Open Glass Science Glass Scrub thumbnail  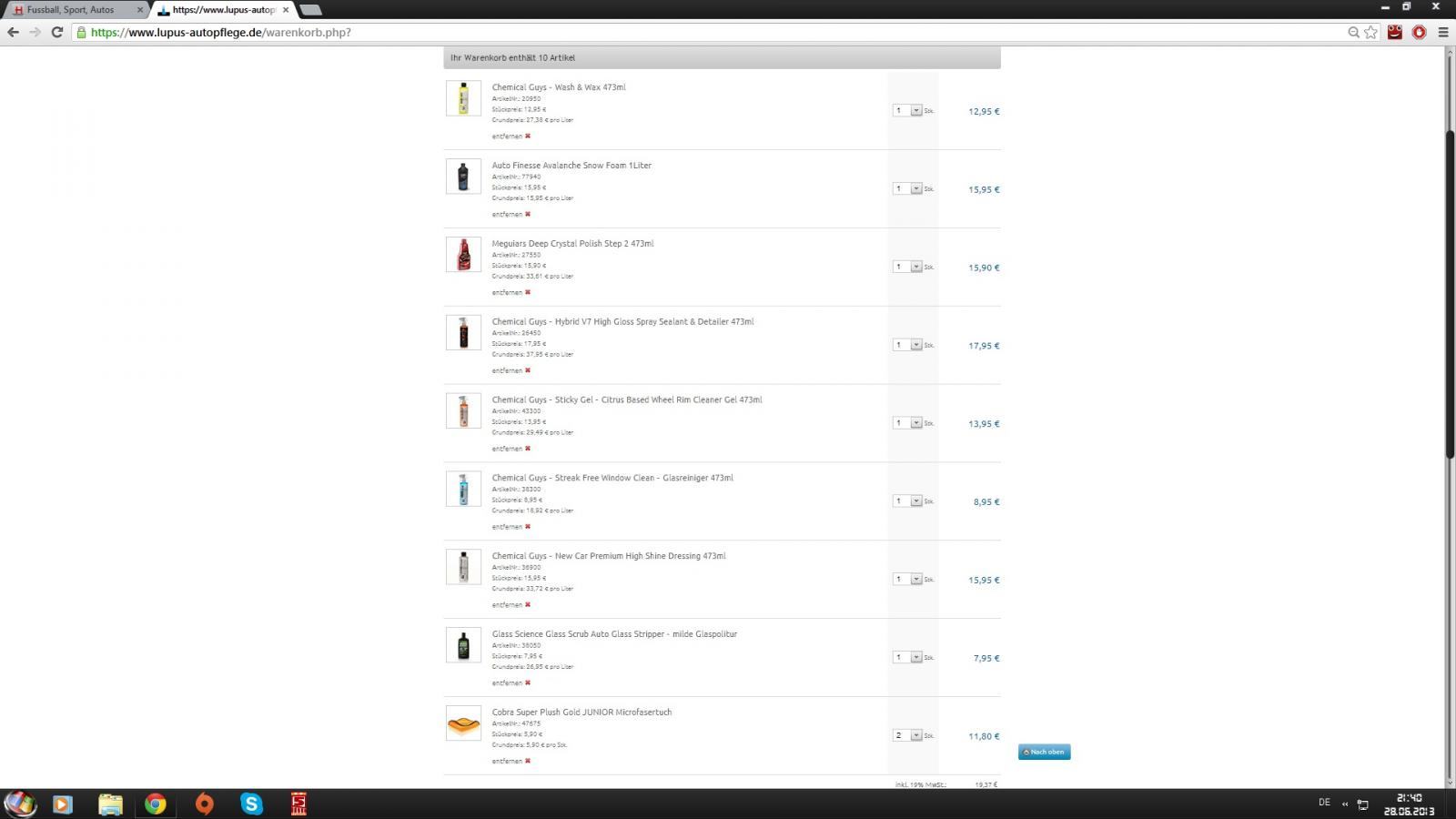tap(463, 645)
